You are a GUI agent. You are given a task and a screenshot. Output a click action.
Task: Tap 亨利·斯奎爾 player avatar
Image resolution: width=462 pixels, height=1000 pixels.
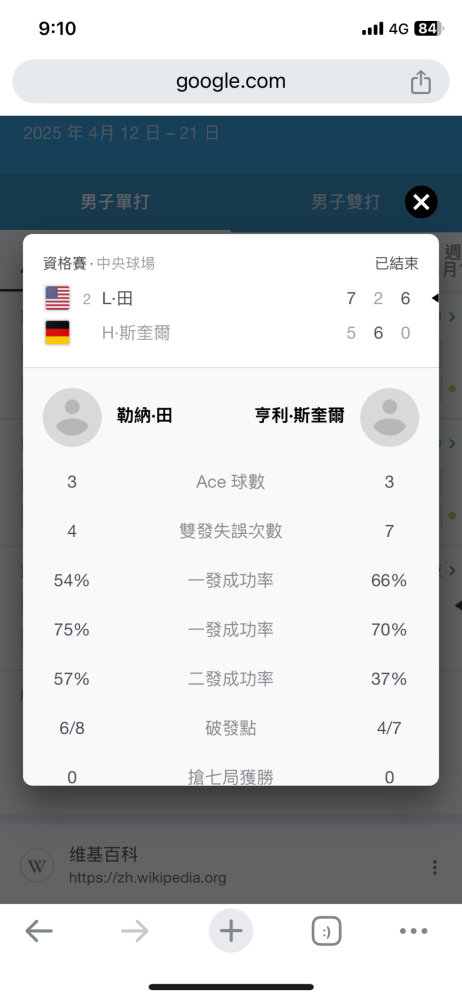pos(389,417)
